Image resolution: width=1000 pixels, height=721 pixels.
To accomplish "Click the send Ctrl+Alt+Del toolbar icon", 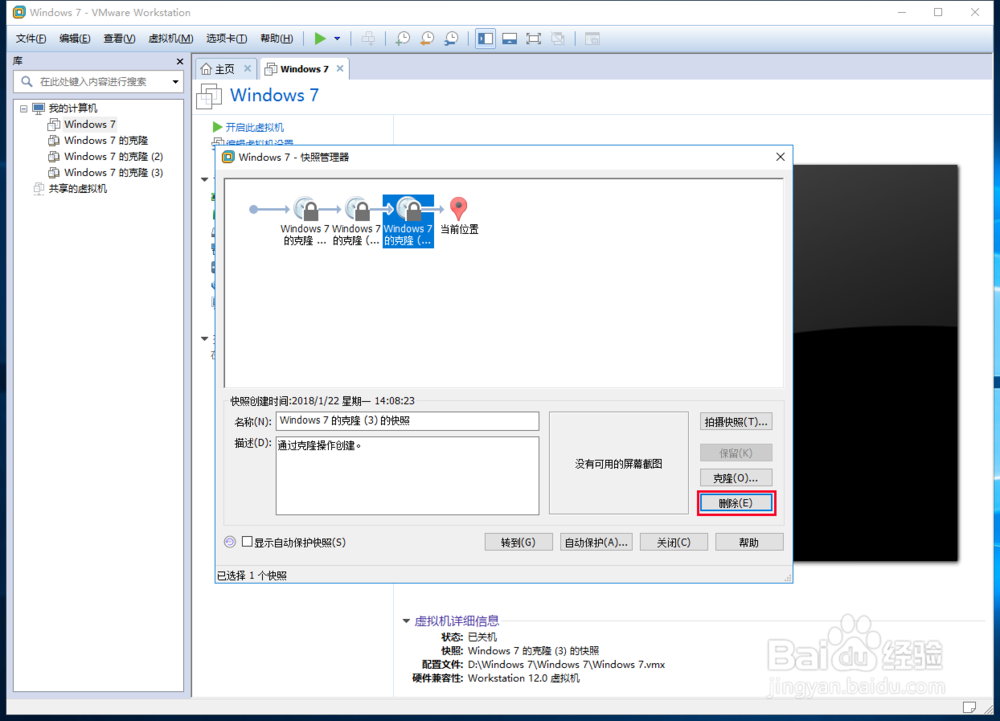I will [368, 39].
